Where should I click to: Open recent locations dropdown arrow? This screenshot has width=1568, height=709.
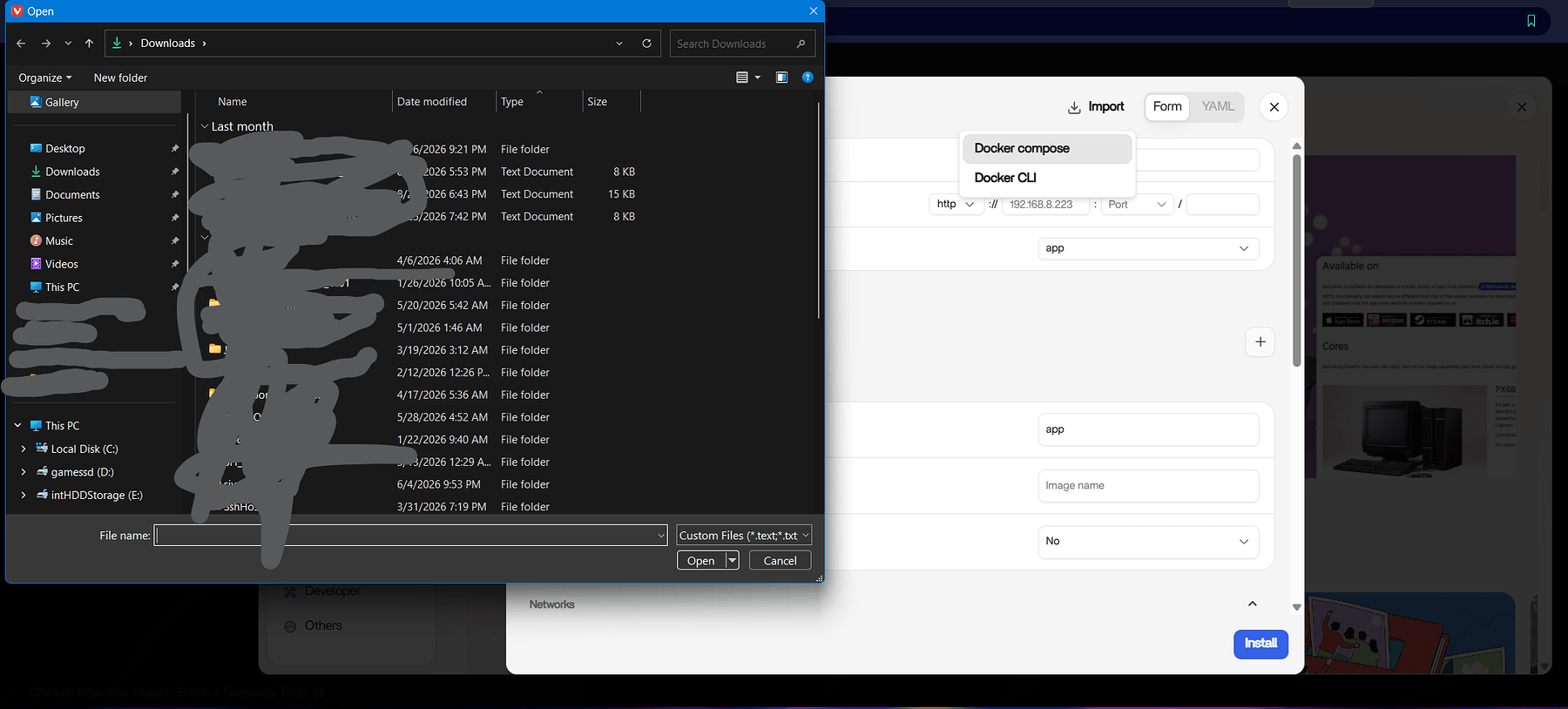click(x=68, y=44)
